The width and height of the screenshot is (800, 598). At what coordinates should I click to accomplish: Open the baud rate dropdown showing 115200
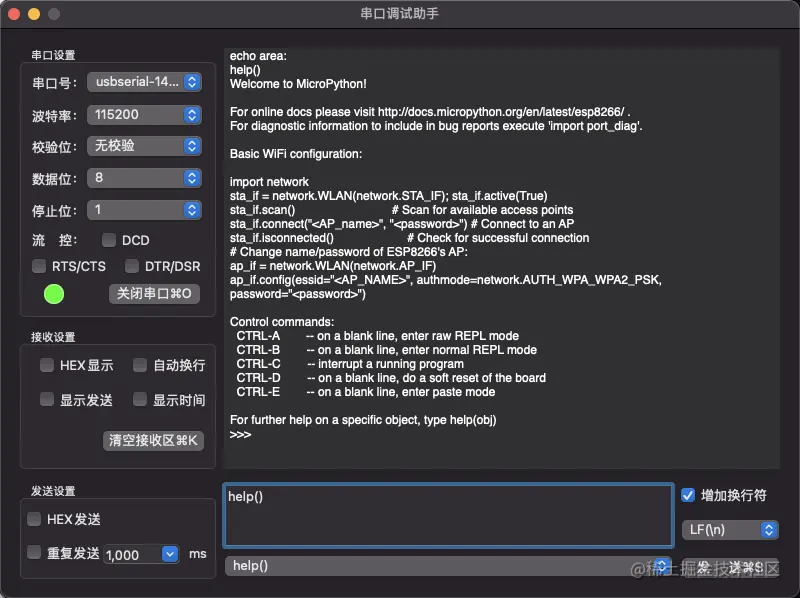click(x=144, y=114)
